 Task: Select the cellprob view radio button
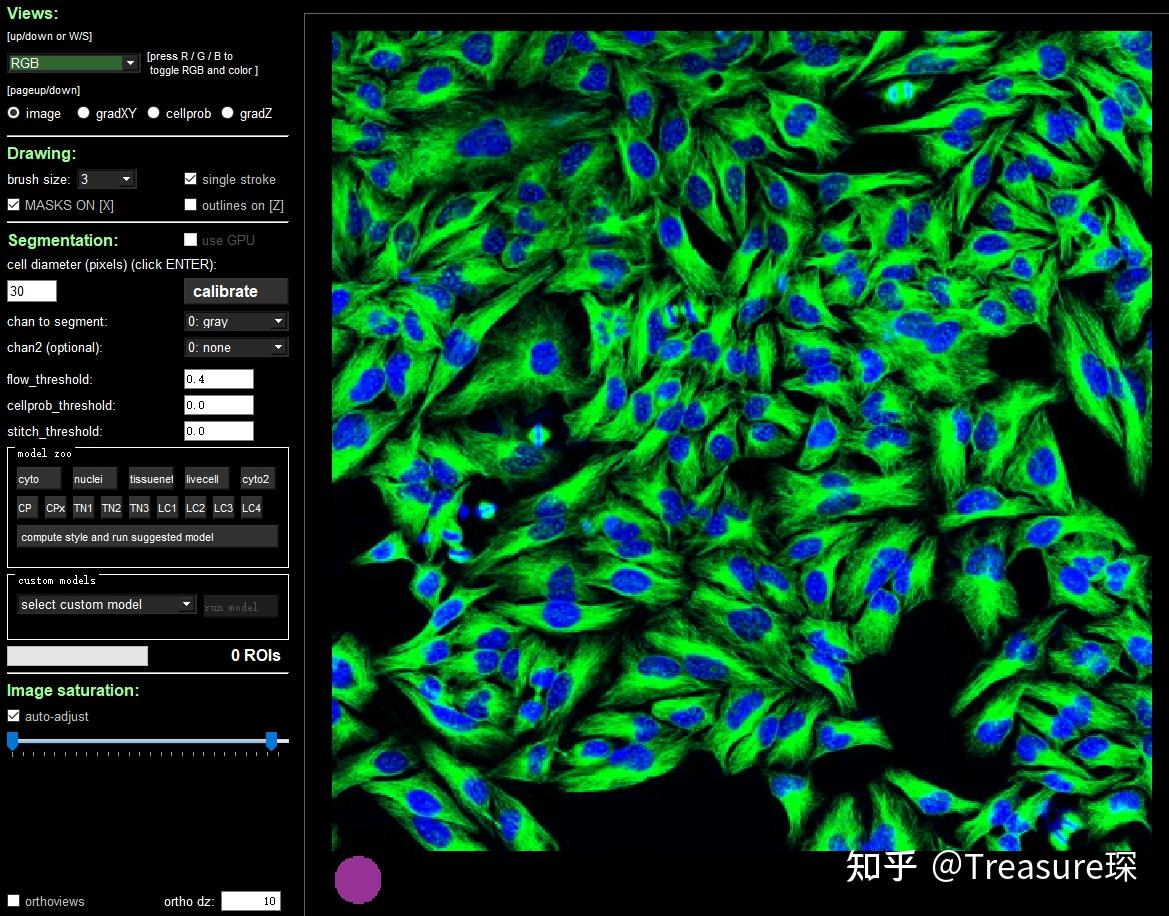153,113
